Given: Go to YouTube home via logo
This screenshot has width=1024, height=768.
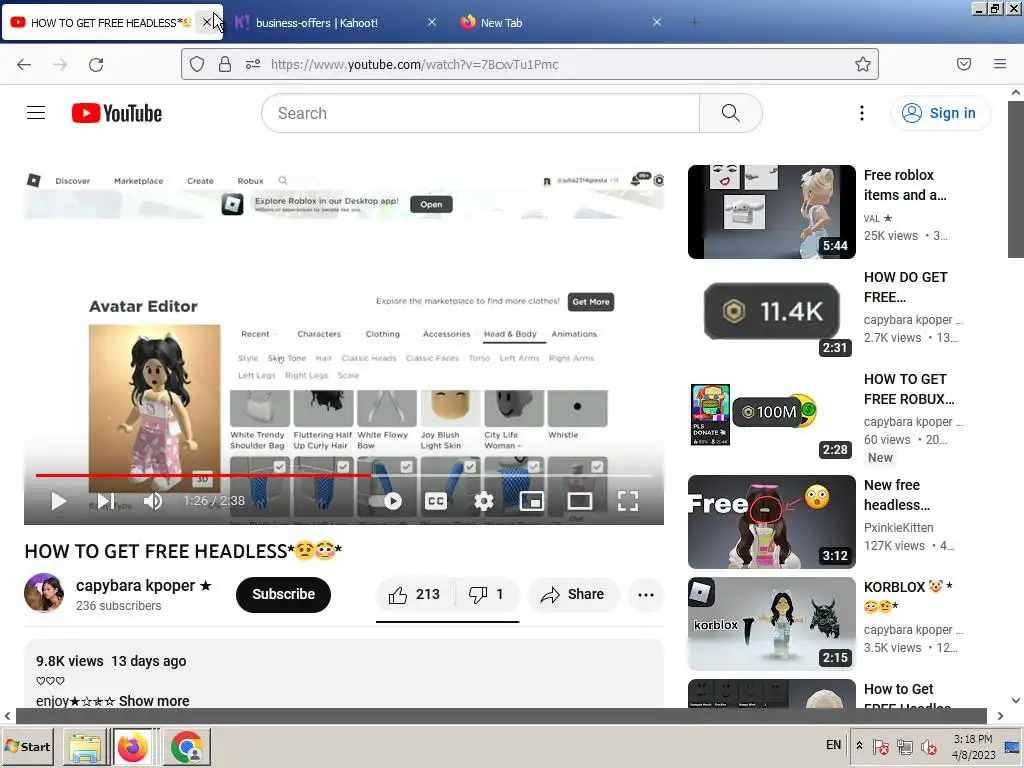Looking at the screenshot, I should pyautogui.click(x=117, y=113).
